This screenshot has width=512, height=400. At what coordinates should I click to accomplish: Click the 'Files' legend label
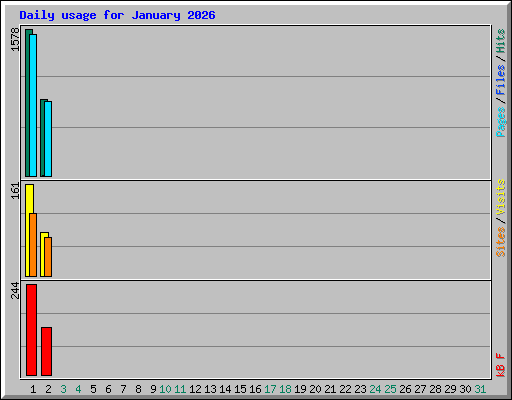pyautogui.click(x=501, y=79)
